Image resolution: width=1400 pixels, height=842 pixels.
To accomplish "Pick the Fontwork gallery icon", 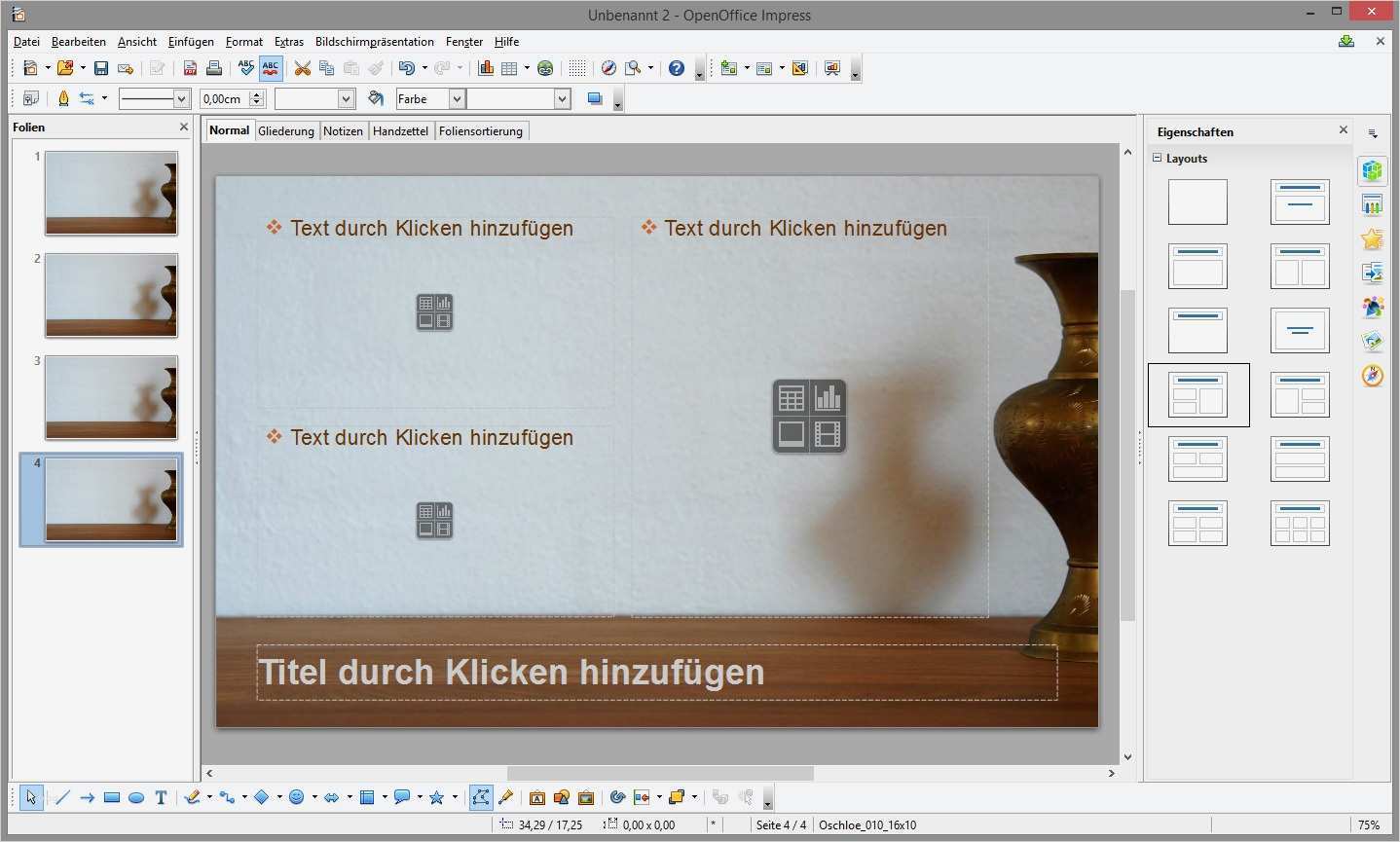I will (x=536, y=797).
